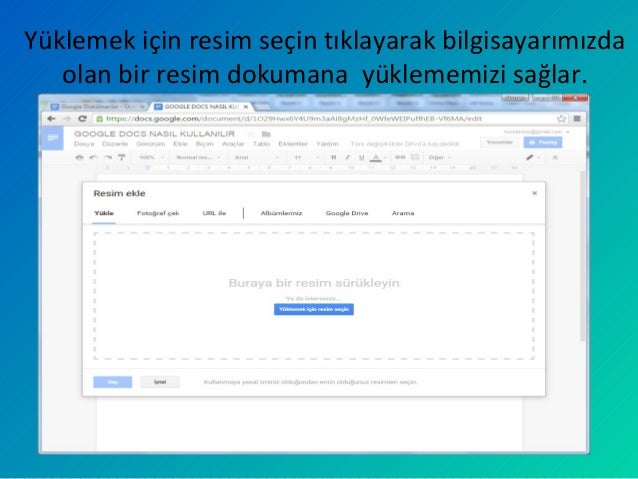Open the Biçim menu
Viewport: 638px width, 479px height.
click(x=204, y=144)
